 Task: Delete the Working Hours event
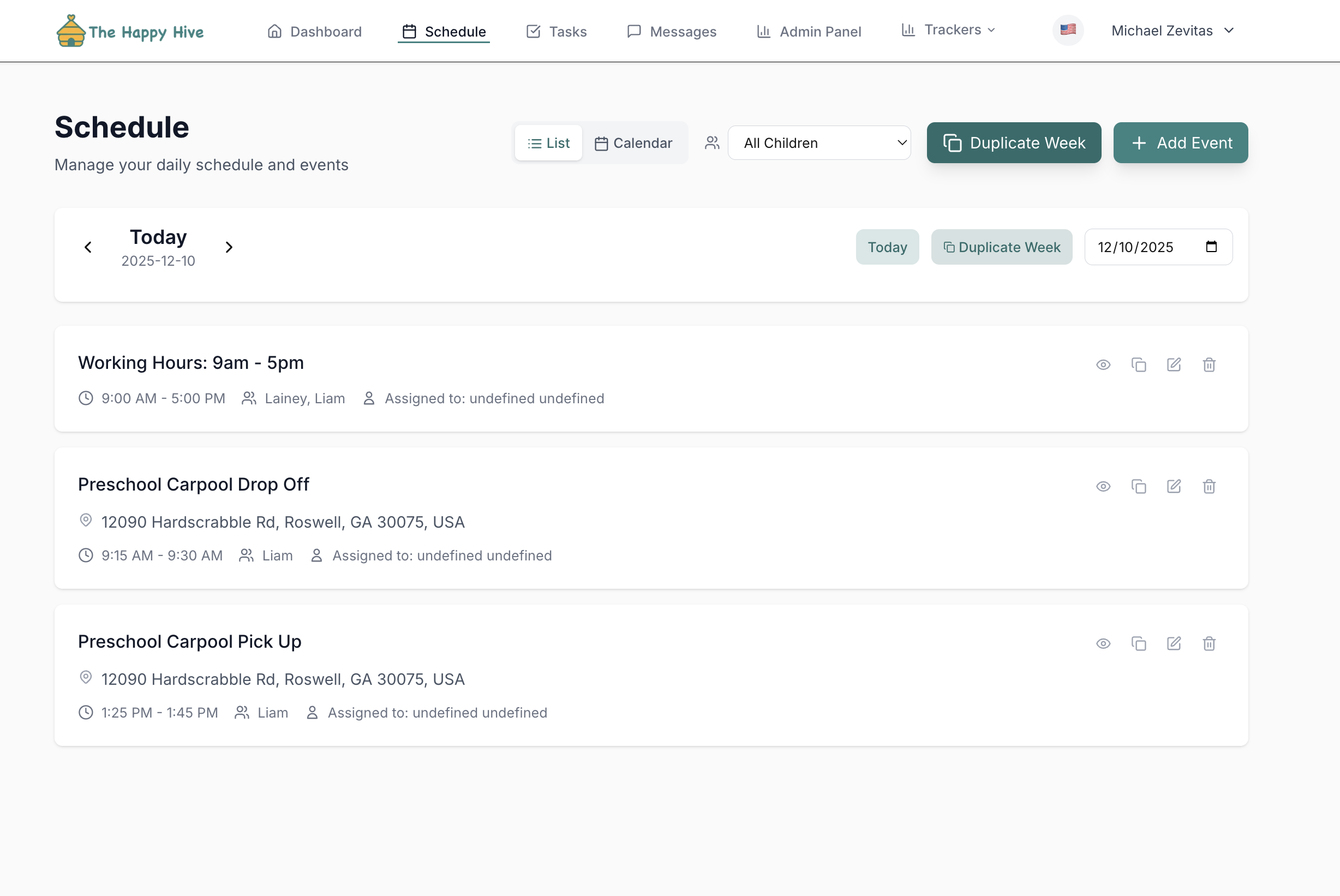(1209, 365)
